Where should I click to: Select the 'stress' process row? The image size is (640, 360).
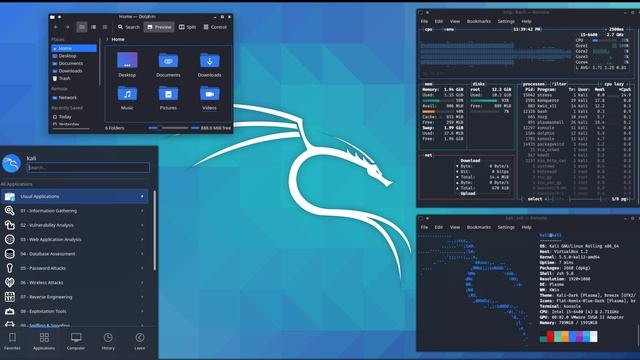[577, 95]
